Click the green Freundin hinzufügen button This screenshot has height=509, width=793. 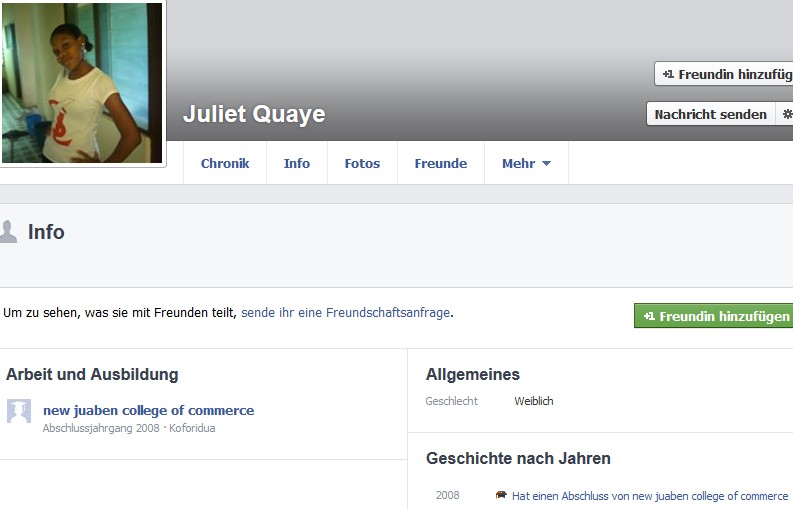[x=713, y=316]
